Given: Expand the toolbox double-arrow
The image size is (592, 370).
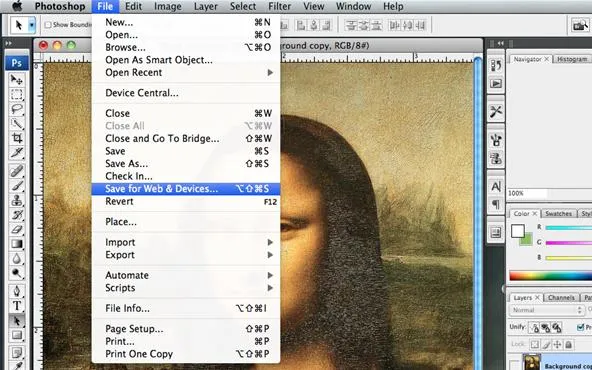Looking at the screenshot, I should (8, 44).
